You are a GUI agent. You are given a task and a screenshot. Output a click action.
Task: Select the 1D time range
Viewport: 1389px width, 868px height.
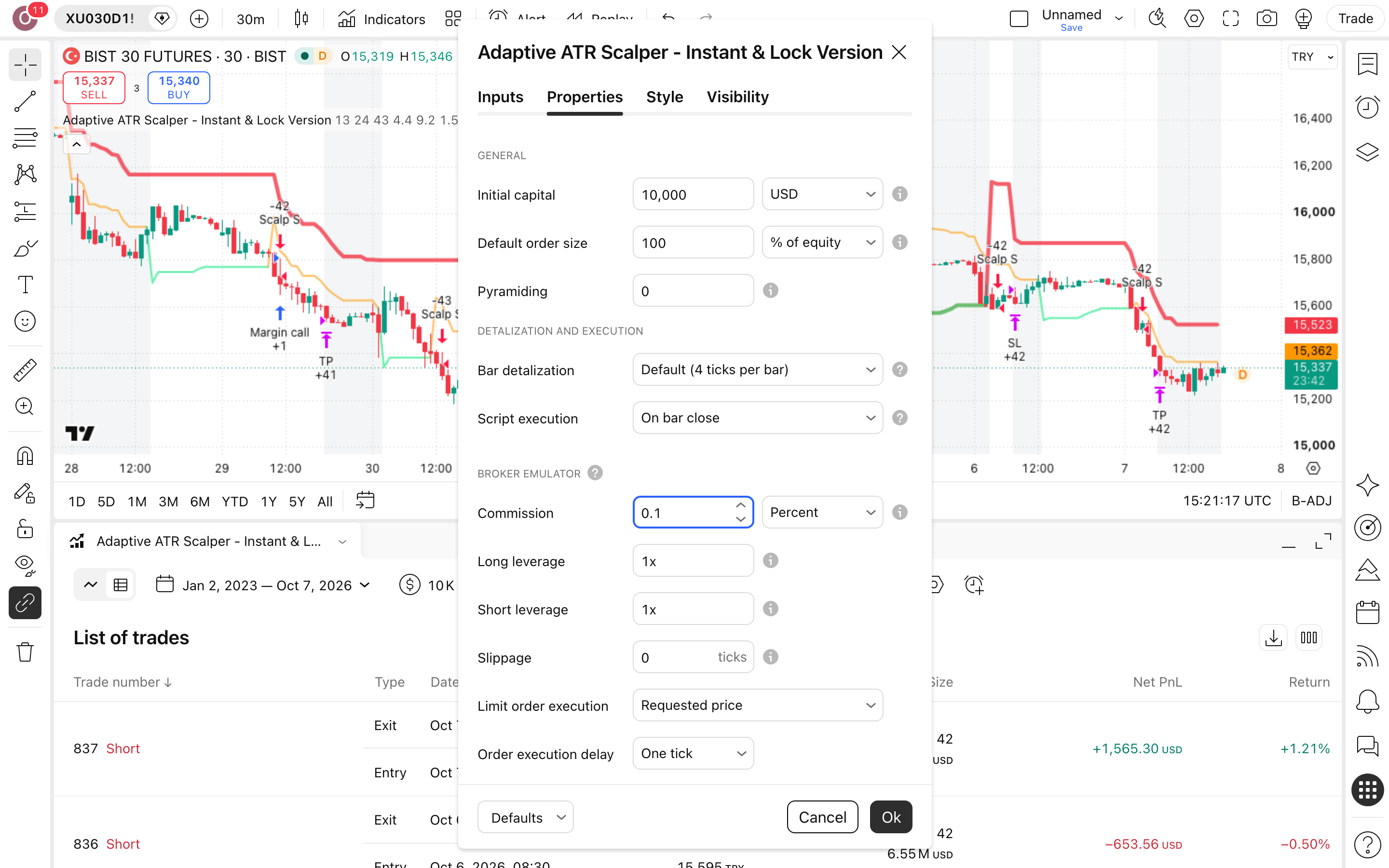76,502
